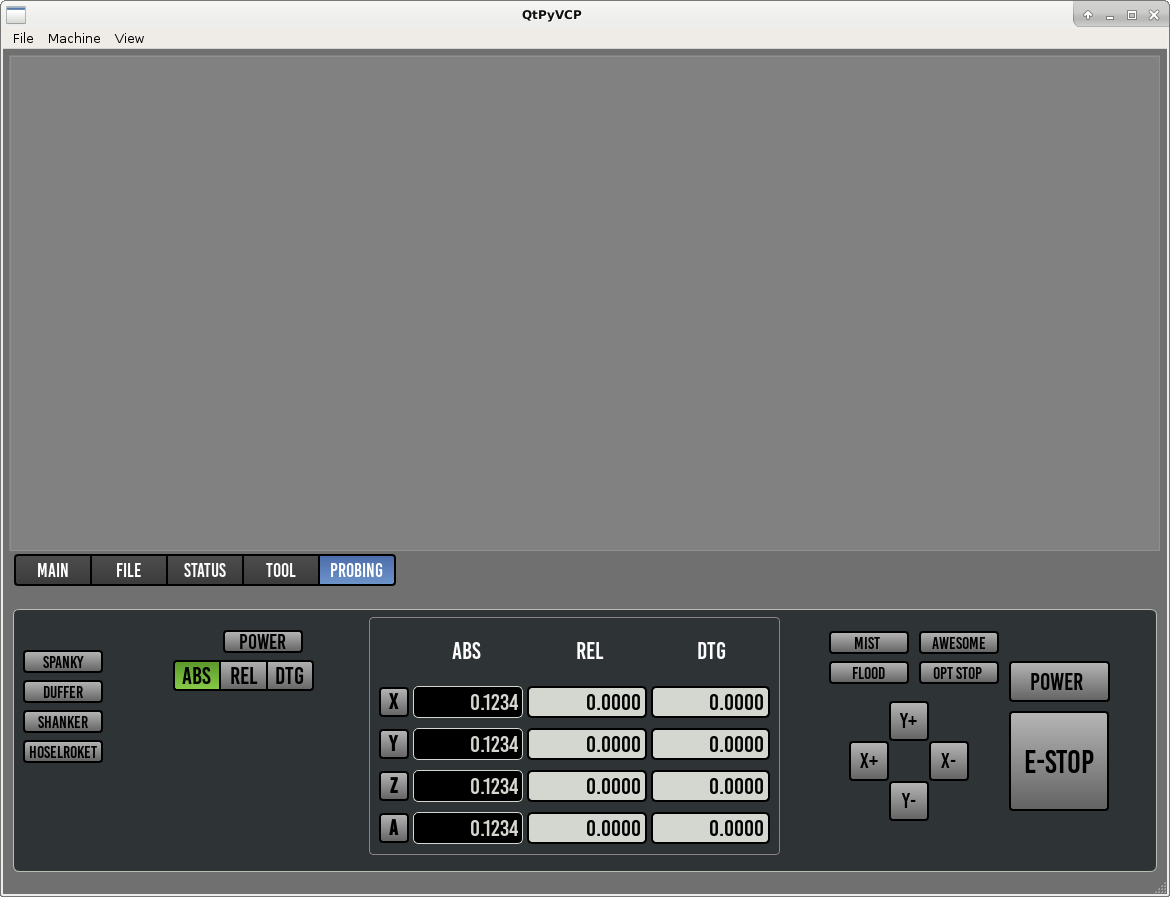
Task: Open the Machine menu
Action: coord(74,38)
